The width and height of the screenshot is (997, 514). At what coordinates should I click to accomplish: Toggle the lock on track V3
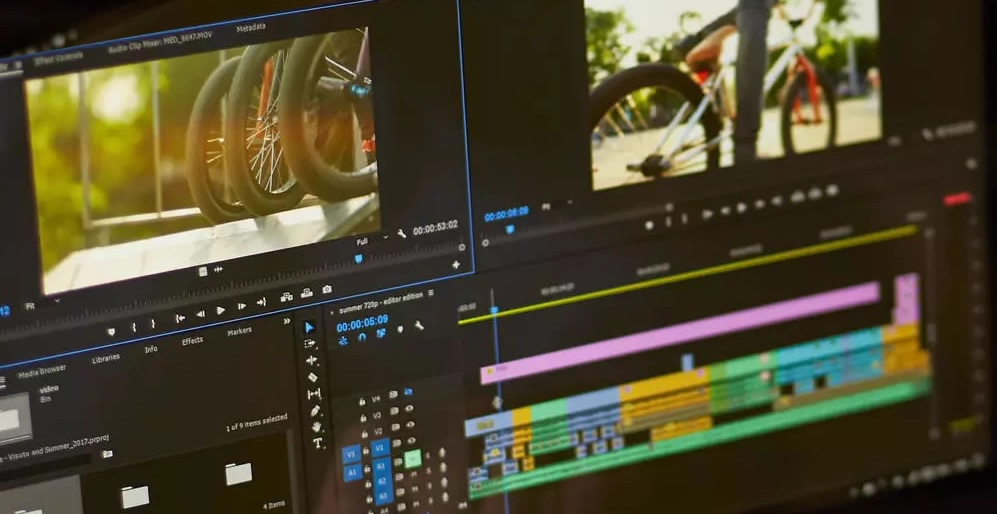[364, 418]
